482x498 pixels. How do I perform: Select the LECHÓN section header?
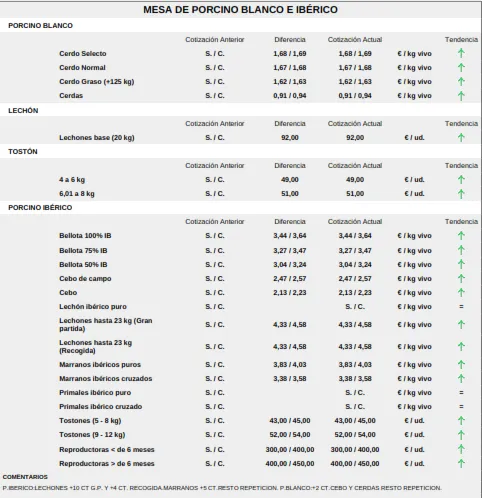coord(23,111)
